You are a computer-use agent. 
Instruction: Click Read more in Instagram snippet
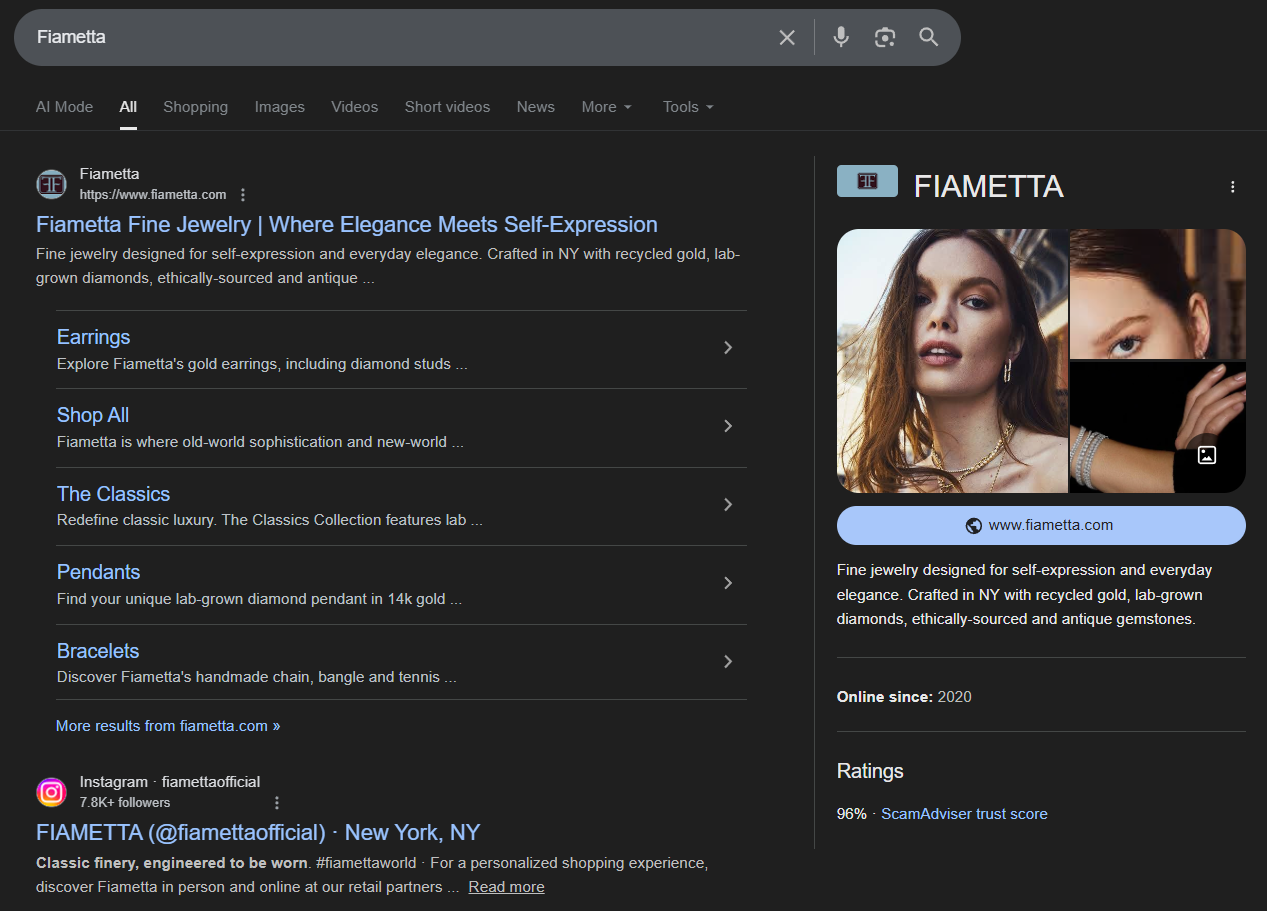pos(506,887)
